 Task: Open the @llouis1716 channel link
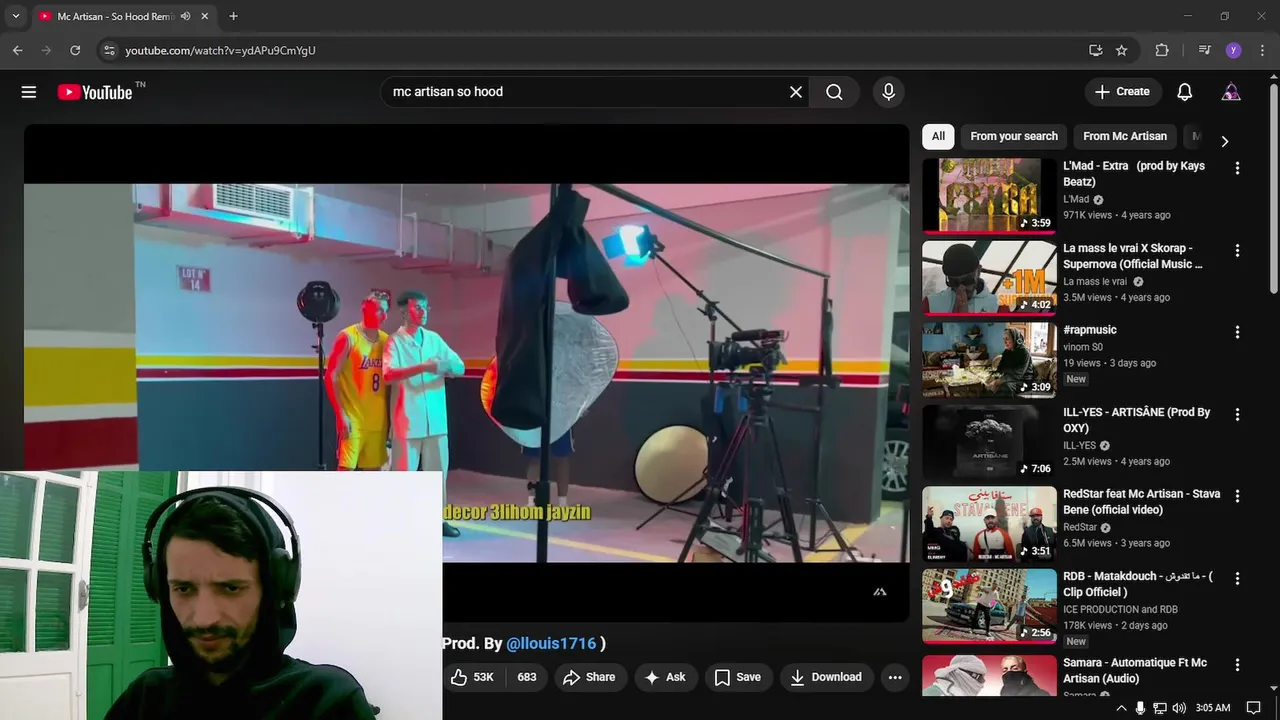551,643
